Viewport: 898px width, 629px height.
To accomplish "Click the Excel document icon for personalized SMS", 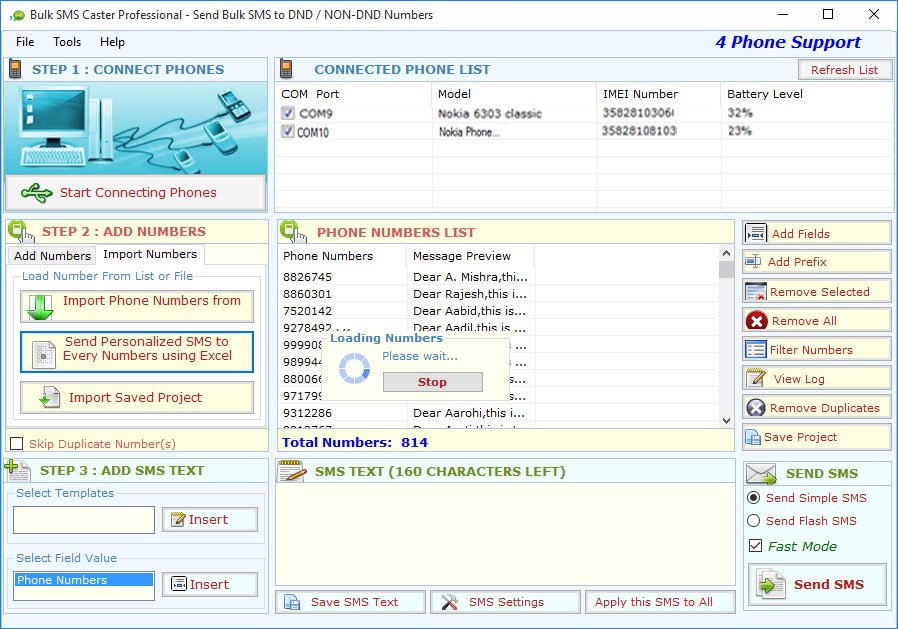I will pyautogui.click(x=44, y=355).
